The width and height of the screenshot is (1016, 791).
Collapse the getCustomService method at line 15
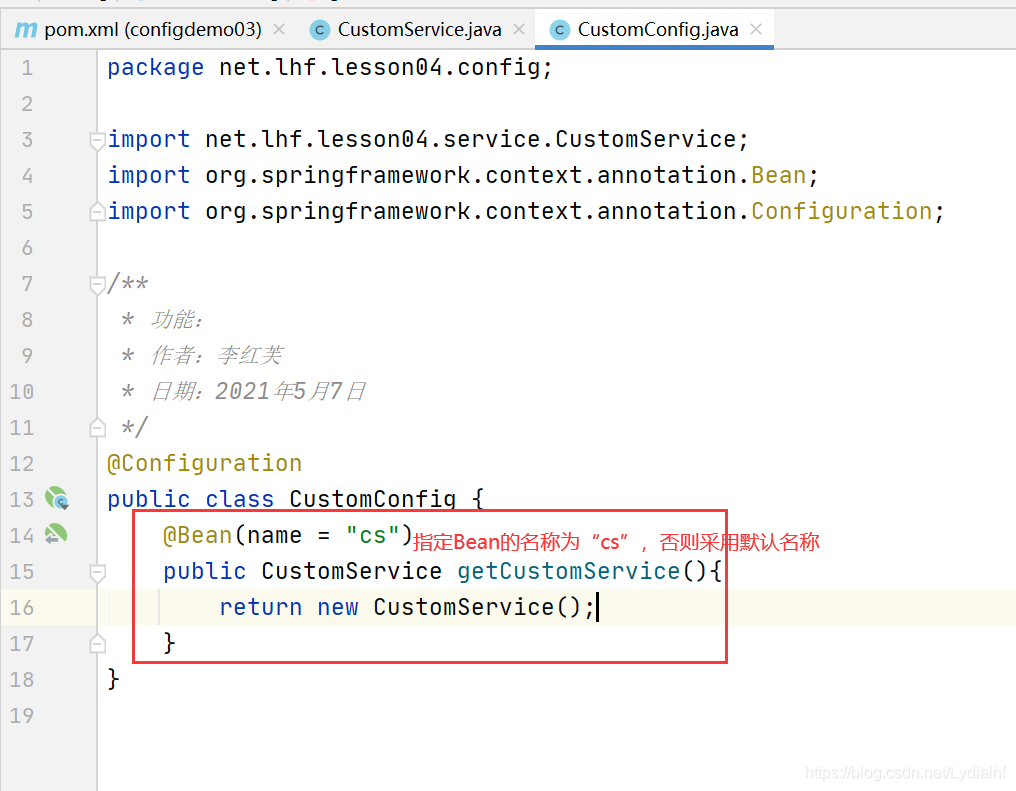coord(97,573)
